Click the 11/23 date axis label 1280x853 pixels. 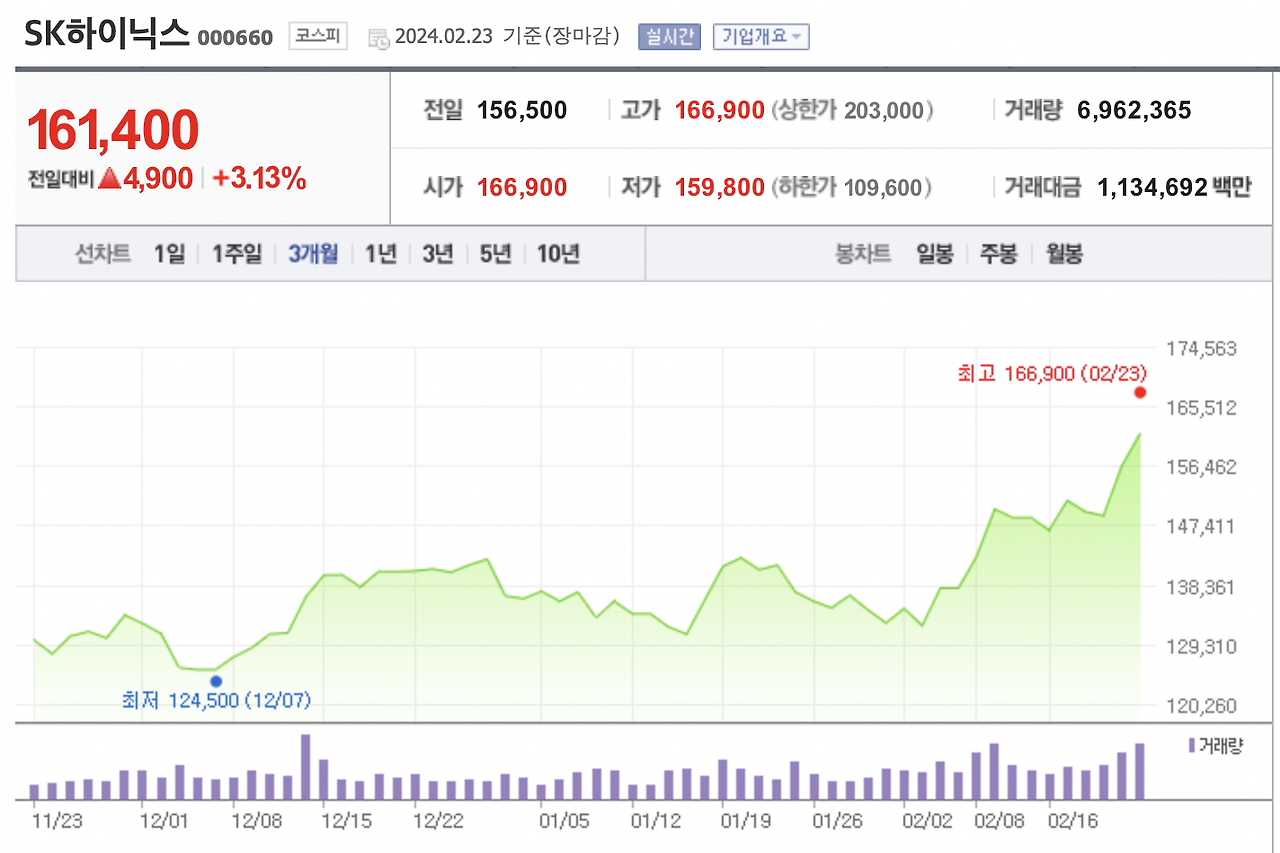(56, 821)
